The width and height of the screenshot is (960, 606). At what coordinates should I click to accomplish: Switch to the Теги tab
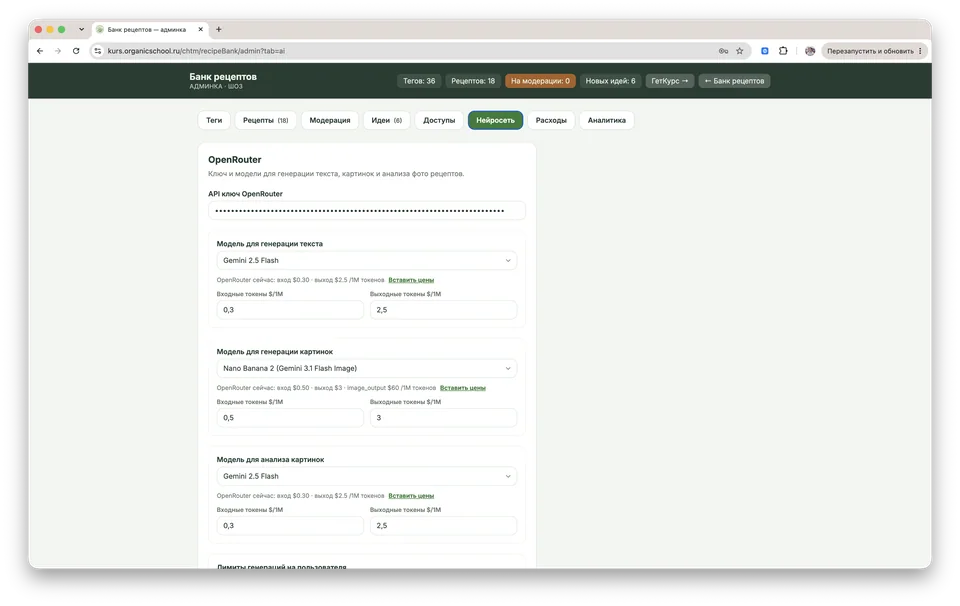click(x=214, y=120)
